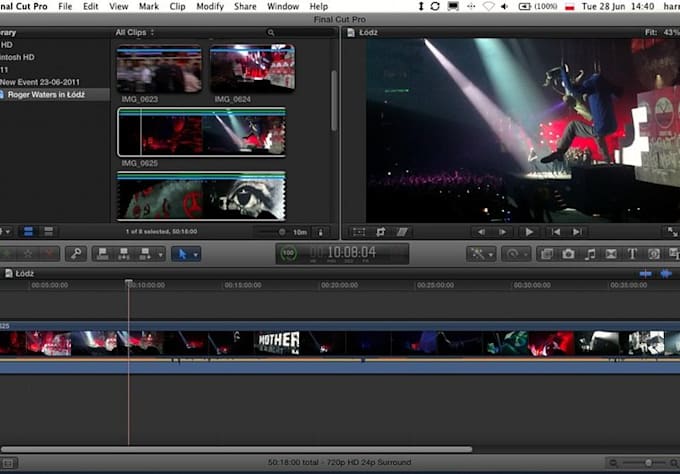The width and height of the screenshot is (680, 474).
Task: Switch browser to filmstrip view
Action: [28, 232]
